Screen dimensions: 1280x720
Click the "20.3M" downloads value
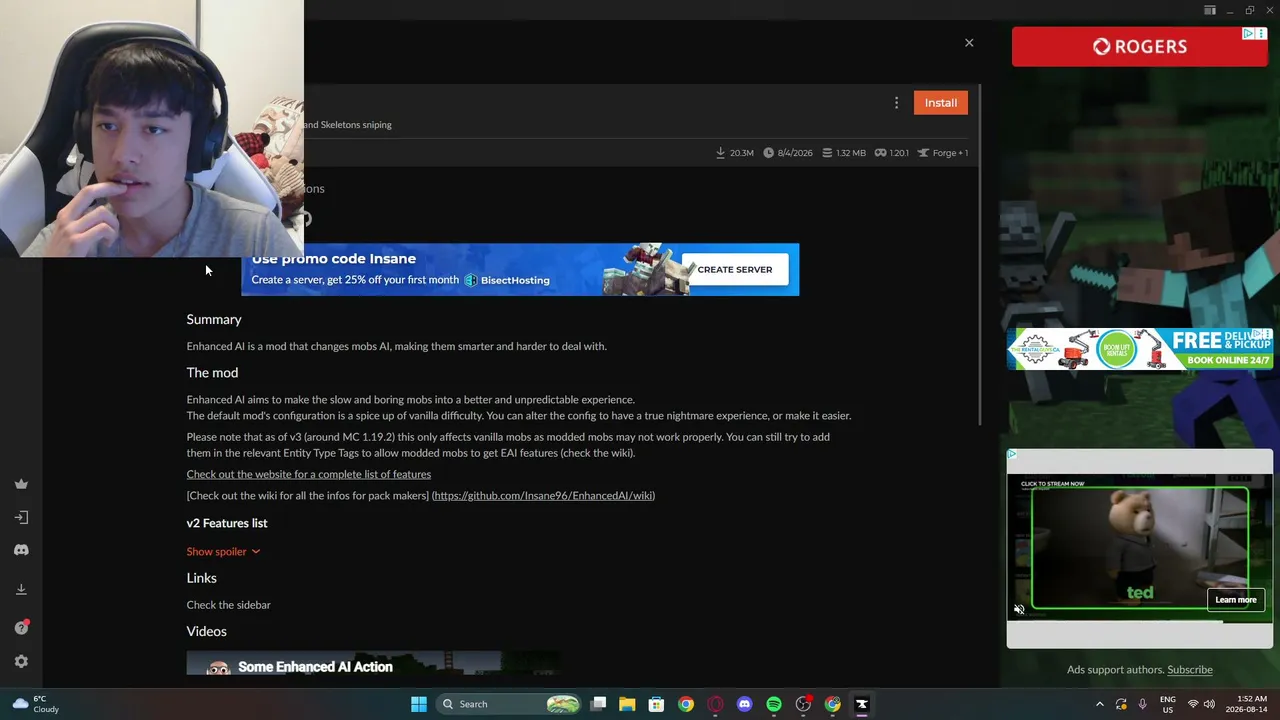(742, 153)
